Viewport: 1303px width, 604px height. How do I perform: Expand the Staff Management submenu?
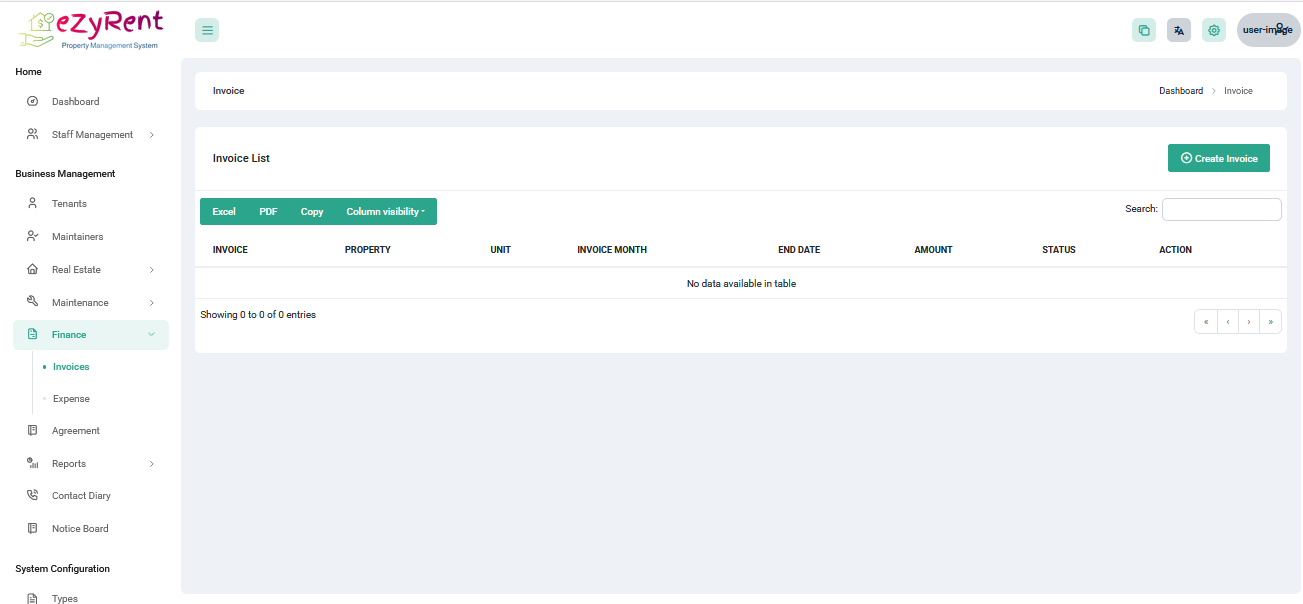tap(152, 135)
